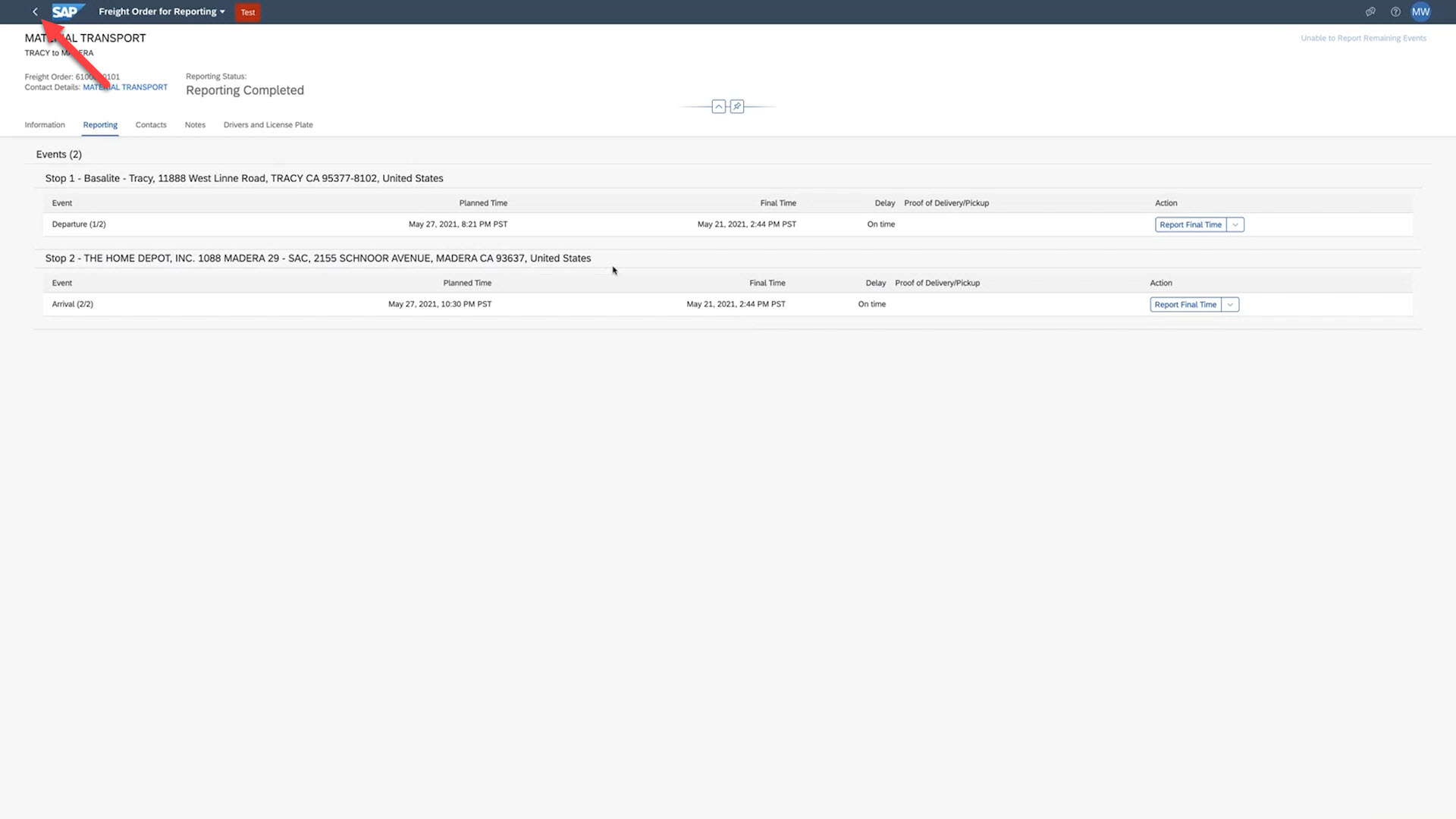Viewport: 1456px width, 819px height.
Task: Click the Reporting Completed status text
Action: pyautogui.click(x=245, y=90)
